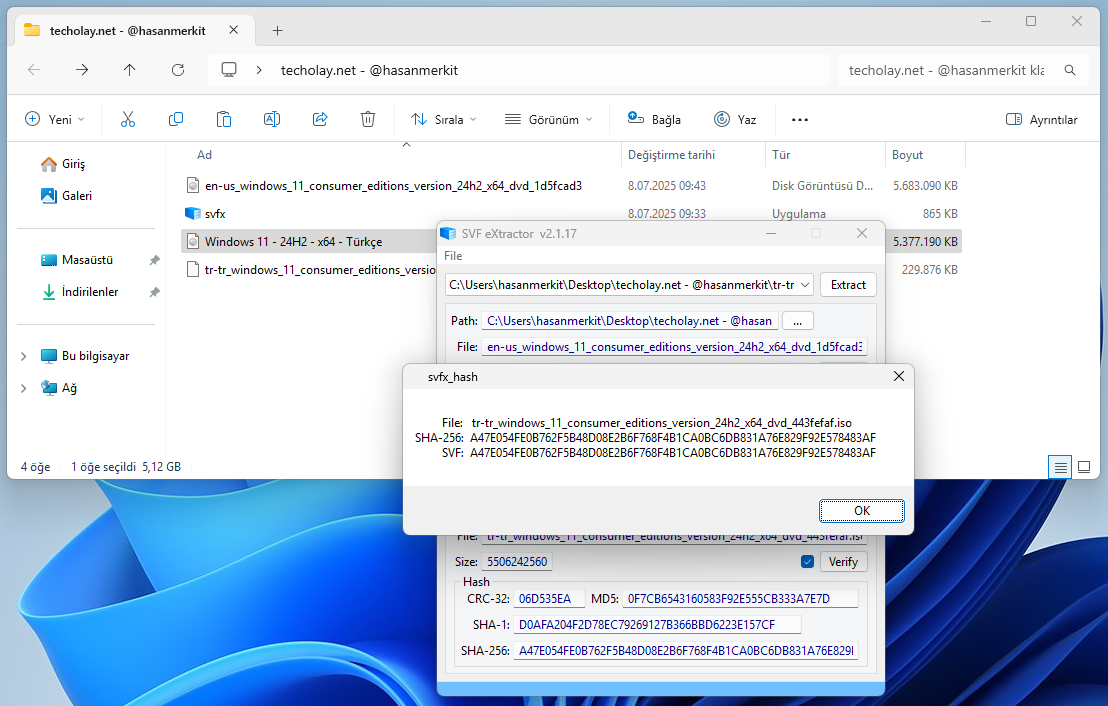Close the svfx_hash dialog with X
The height and width of the screenshot is (706, 1108).
899,377
